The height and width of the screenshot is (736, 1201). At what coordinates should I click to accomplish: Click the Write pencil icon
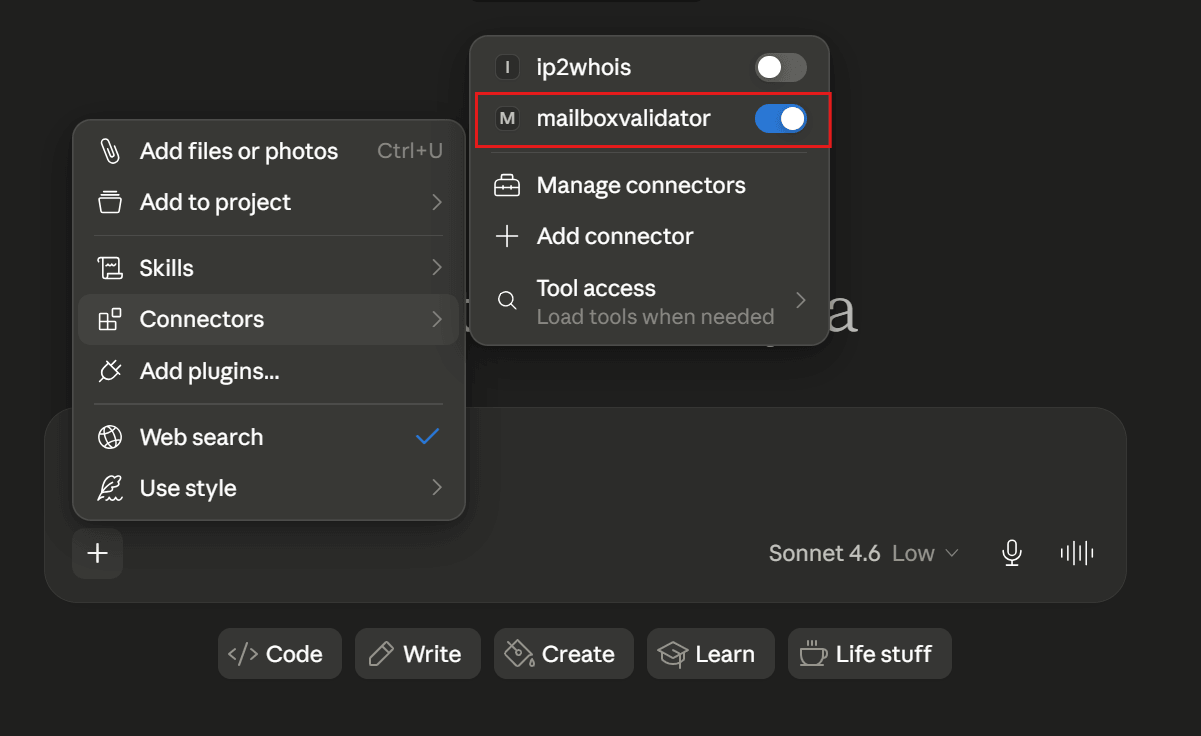381,654
